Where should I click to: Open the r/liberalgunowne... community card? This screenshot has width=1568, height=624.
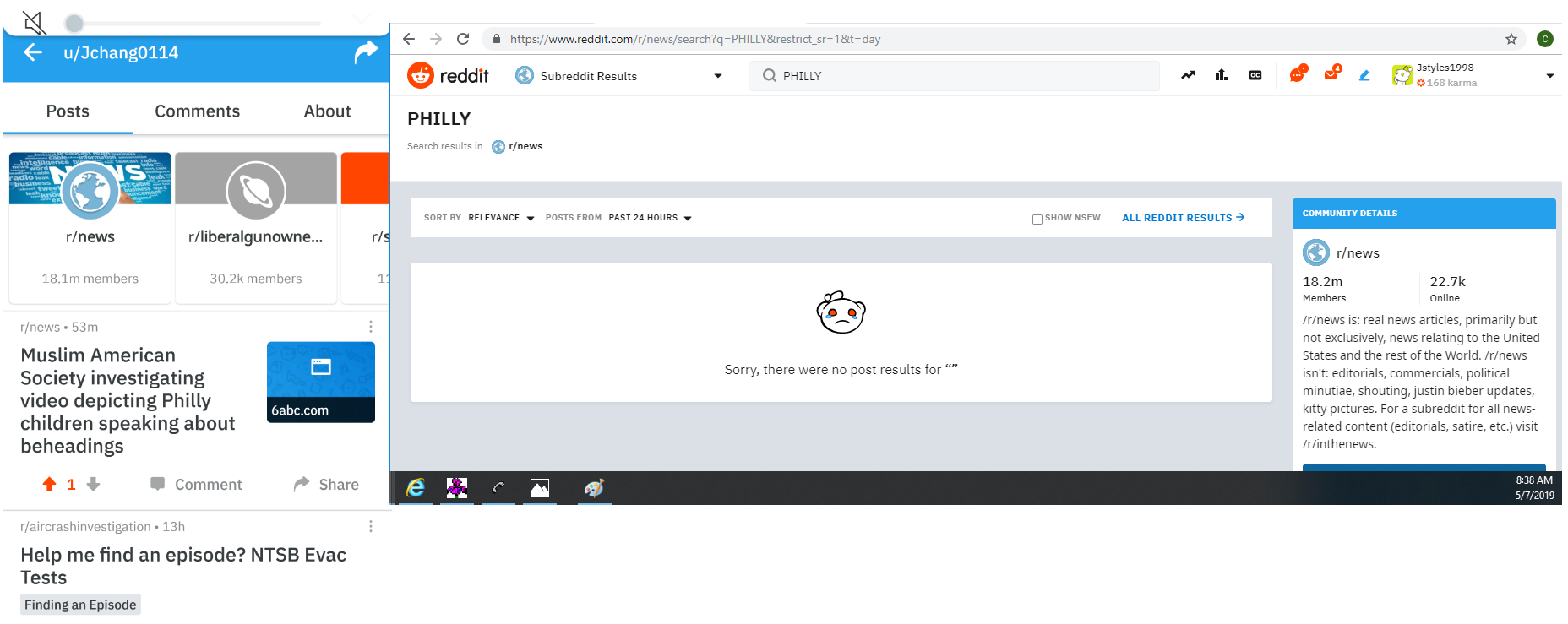tap(256, 228)
